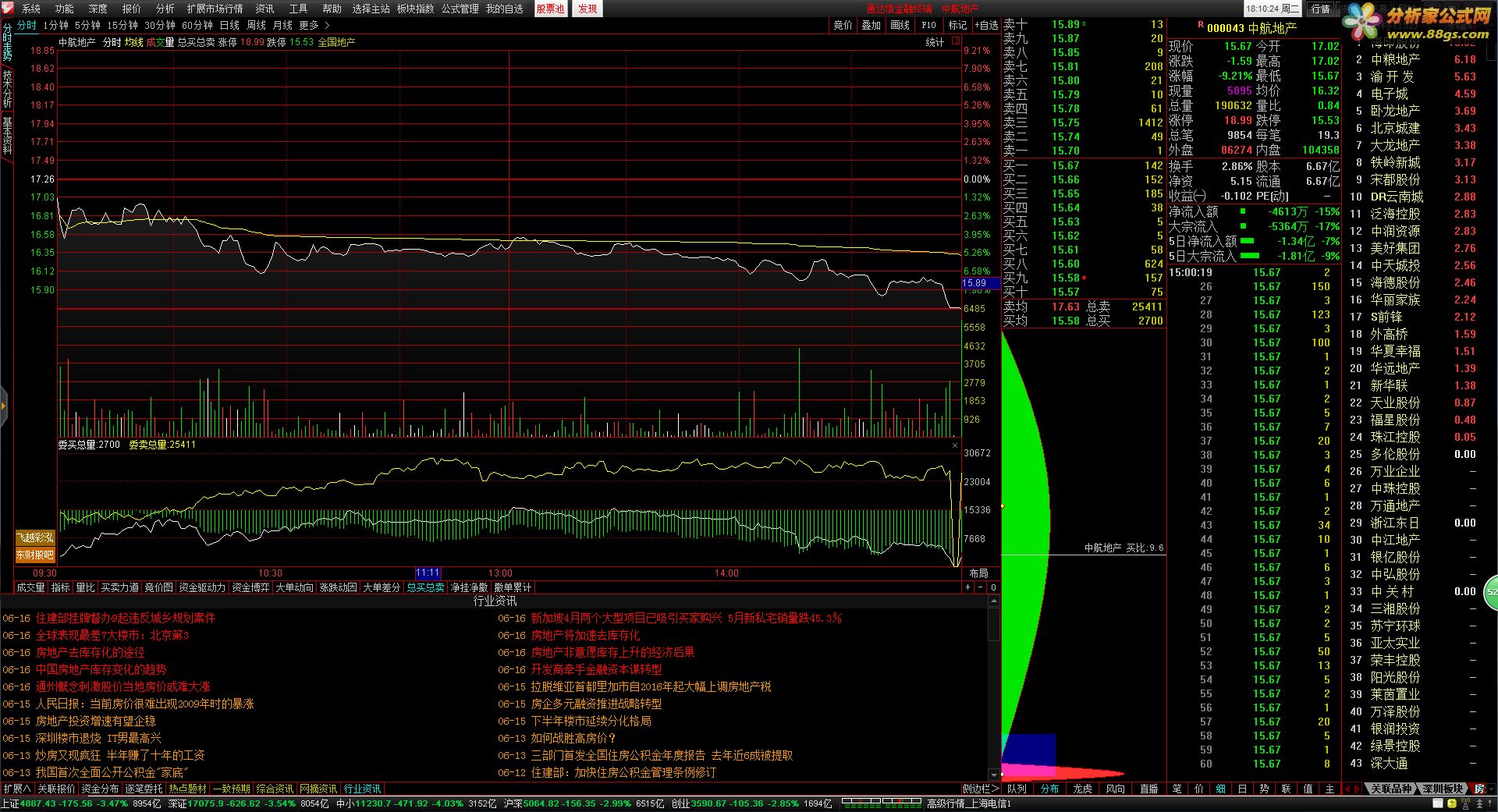
Task: Open the 统计 statistics button on chart
Action: [935, 42]
